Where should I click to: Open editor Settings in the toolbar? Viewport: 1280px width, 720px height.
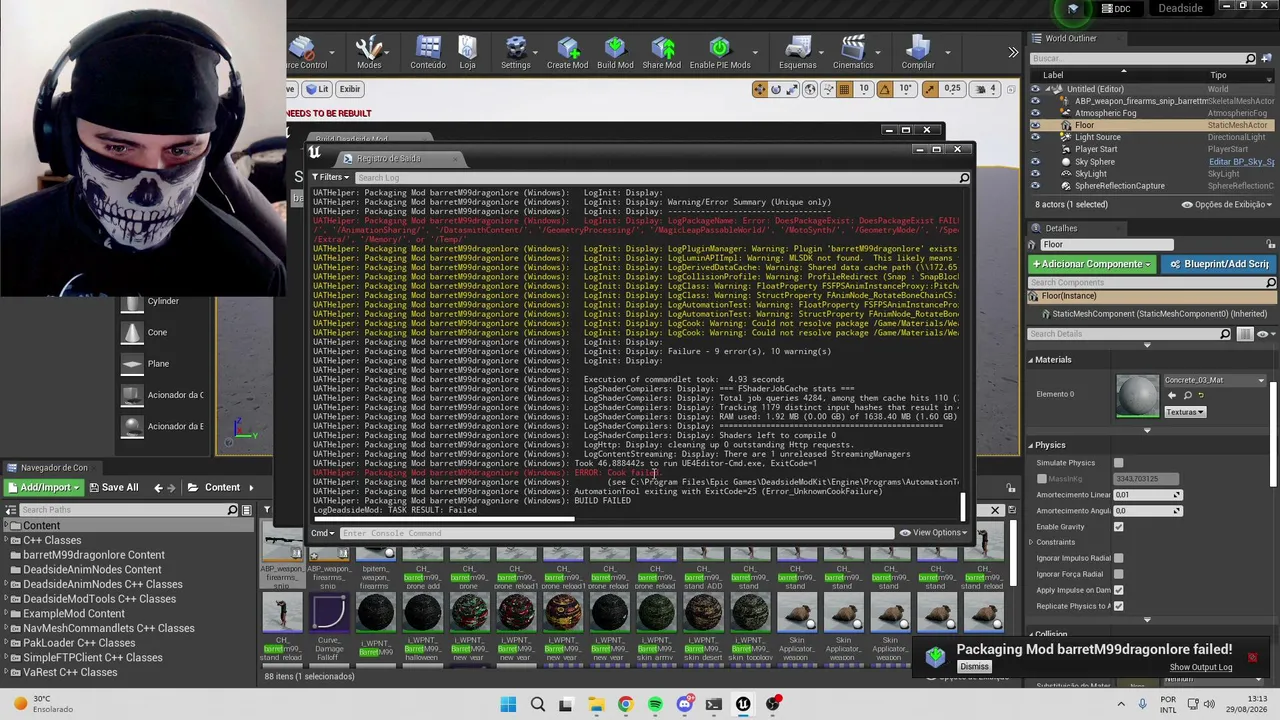pos(515,52)
